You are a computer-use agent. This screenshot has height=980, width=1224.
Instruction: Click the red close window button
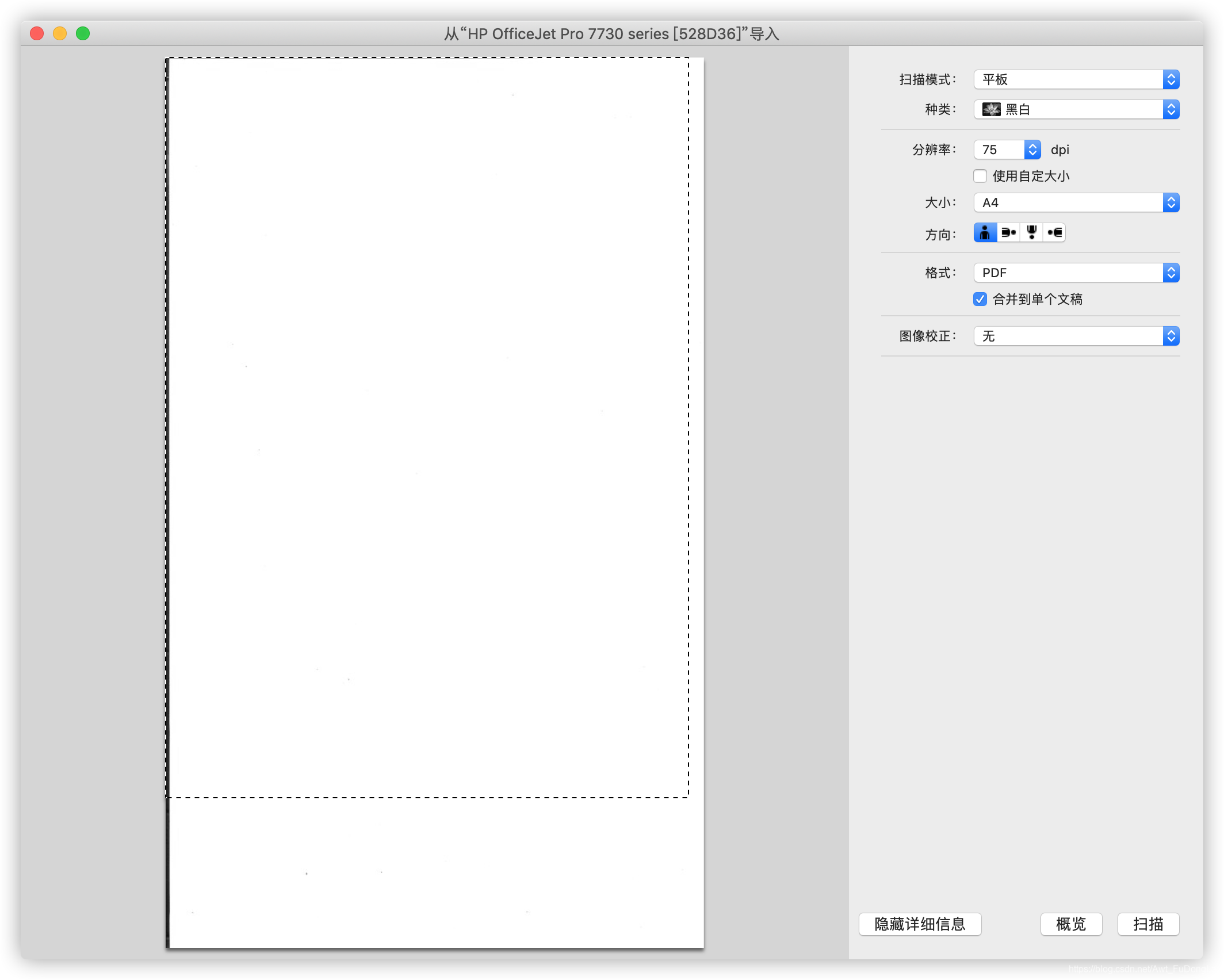point(37,33)
